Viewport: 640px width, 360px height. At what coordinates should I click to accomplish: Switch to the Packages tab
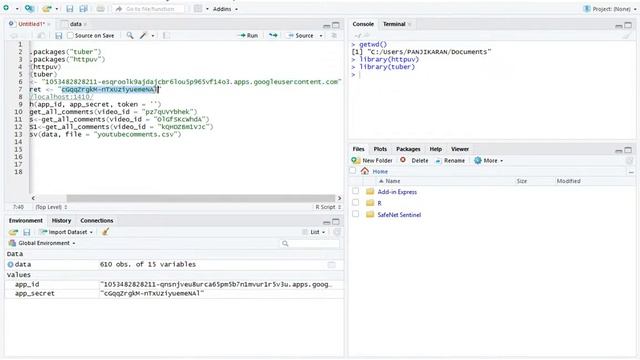tap(408, 149)
